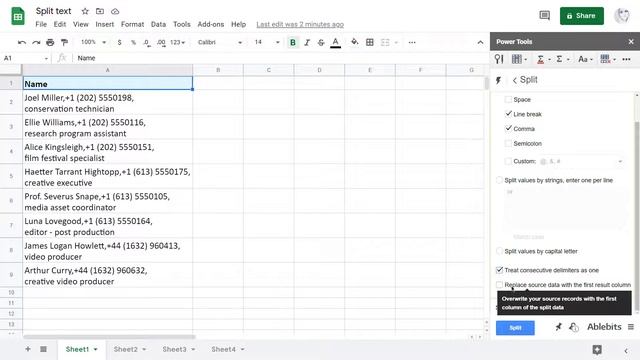Viewport: 640px width, 360px height.
Task: View cloud save status icon
Action: [x=115, y=11]
